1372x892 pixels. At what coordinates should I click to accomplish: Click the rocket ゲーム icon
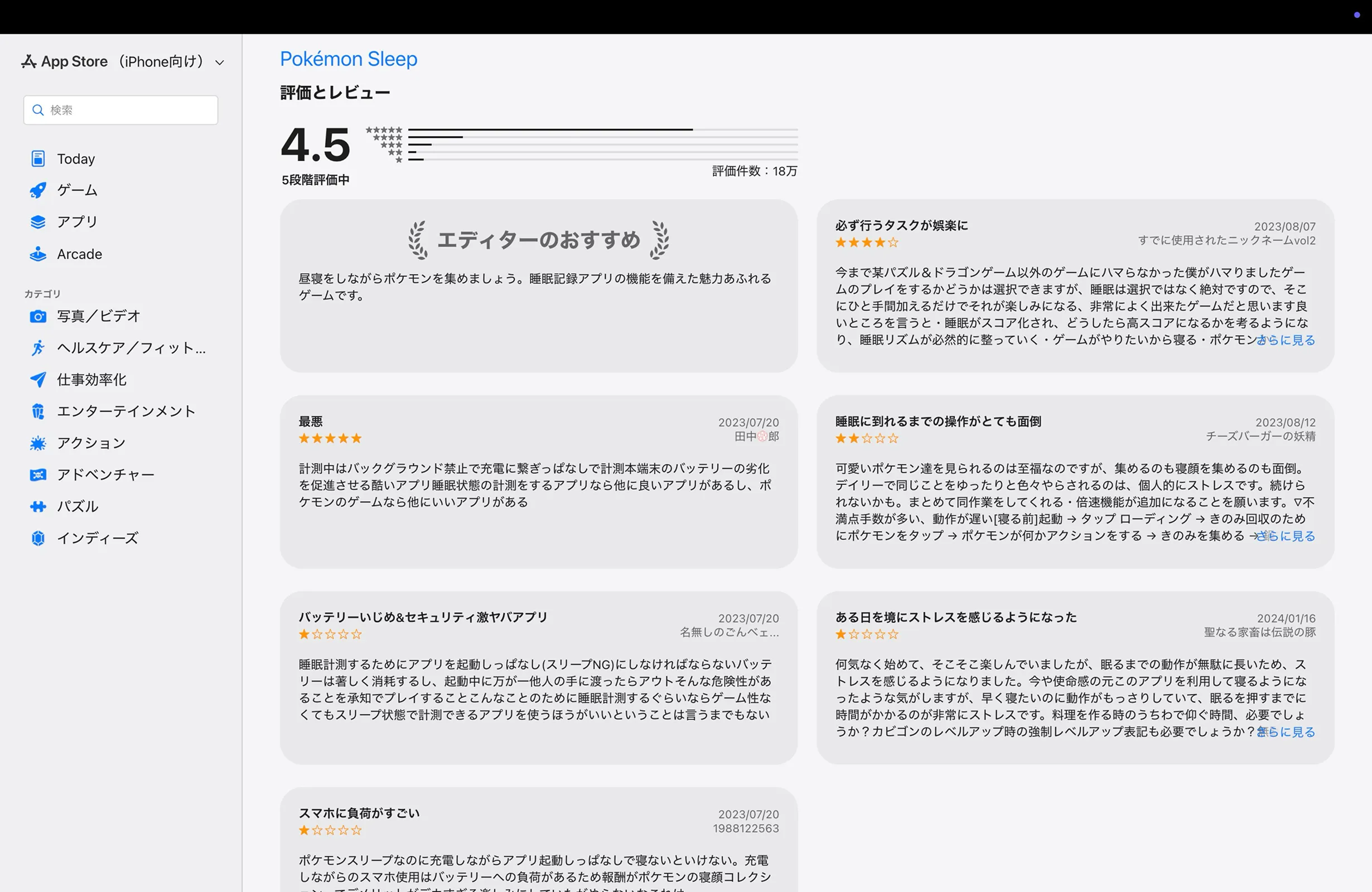pyautogui.click(x=38, y=190)
